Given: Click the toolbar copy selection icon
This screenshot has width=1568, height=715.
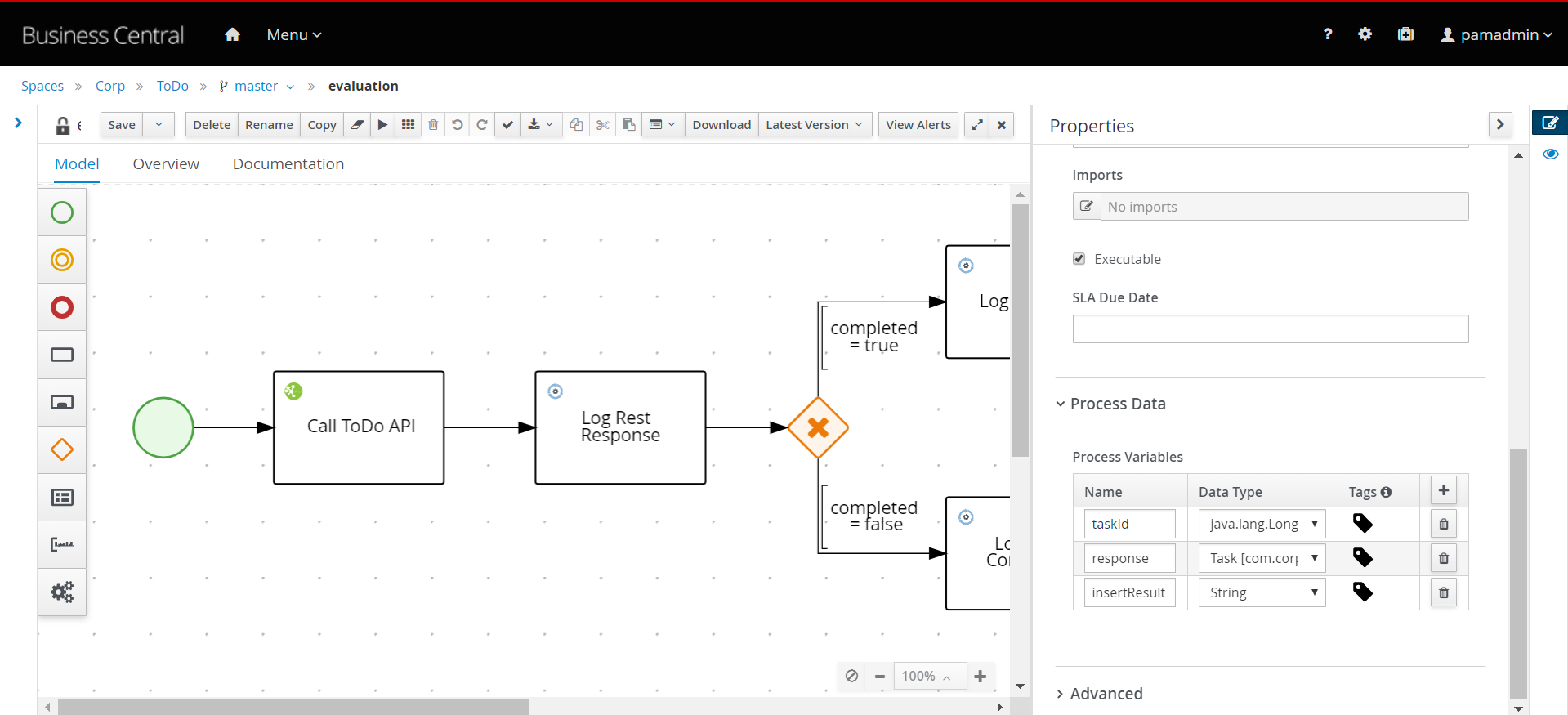Looking at the screenshot, I should [x=576, y=125].
